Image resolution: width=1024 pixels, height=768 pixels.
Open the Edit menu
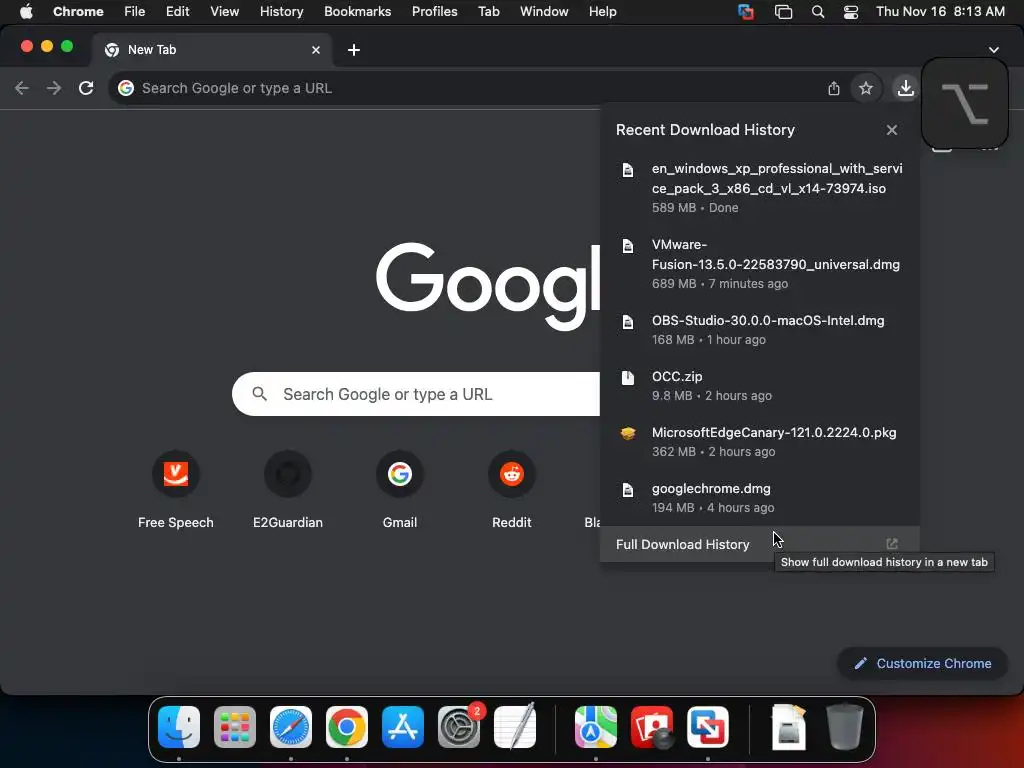178,12
